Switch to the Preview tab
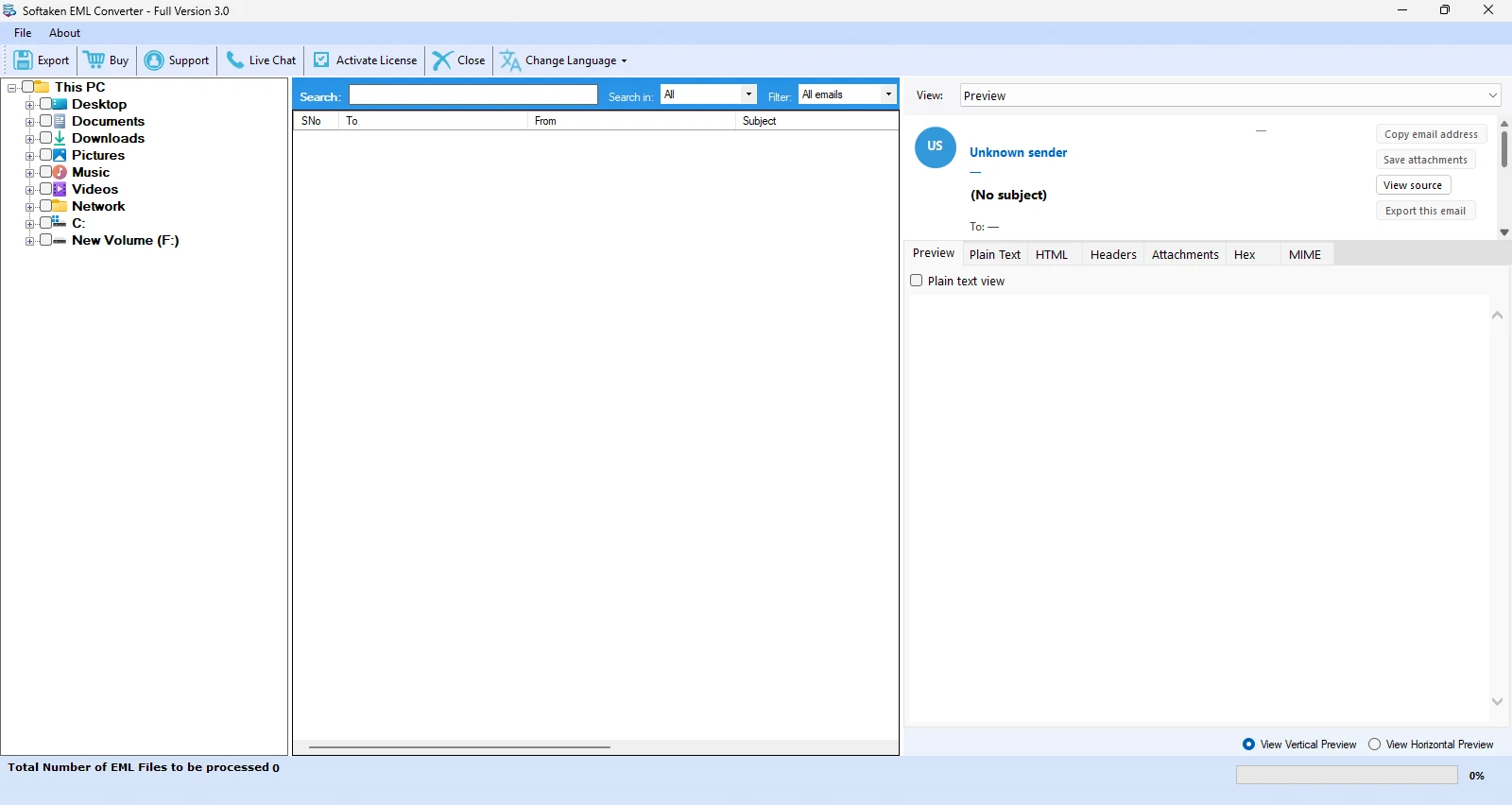The image size is (1512, 805). [934, 253]
